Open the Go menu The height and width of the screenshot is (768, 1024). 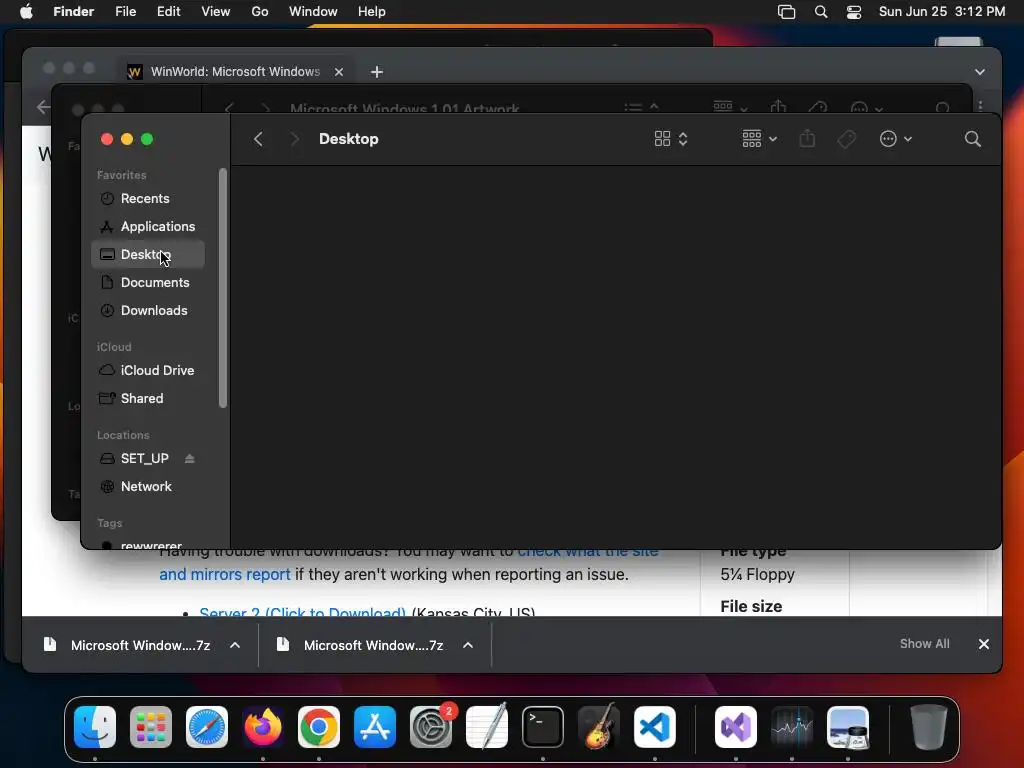pyautogui.click(x=260, y=12)
